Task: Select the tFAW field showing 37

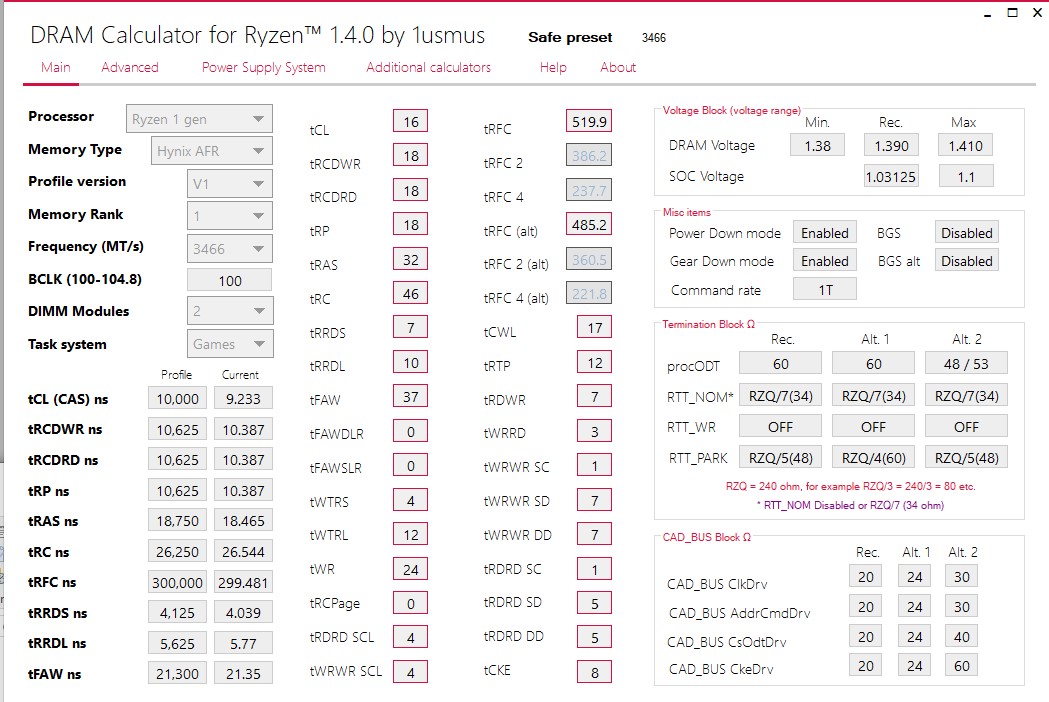Action: click(x=410, y=397)
